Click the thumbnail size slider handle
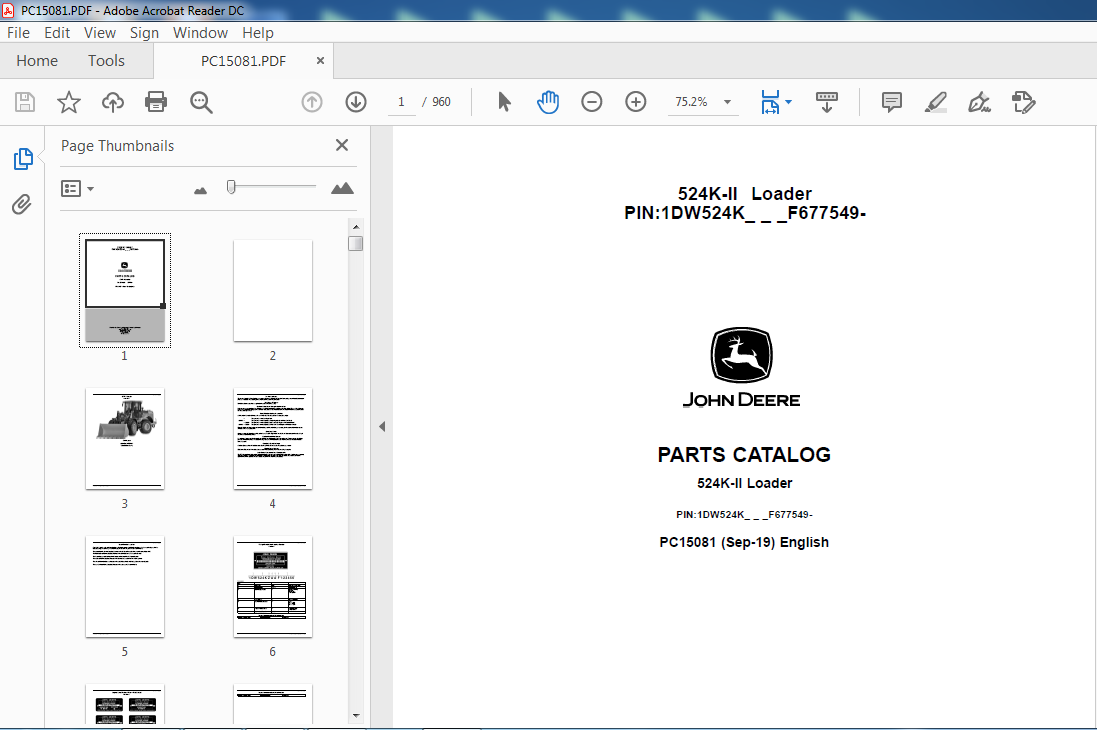Viewport: 1097px width, 730px height. tap(232, 187)
